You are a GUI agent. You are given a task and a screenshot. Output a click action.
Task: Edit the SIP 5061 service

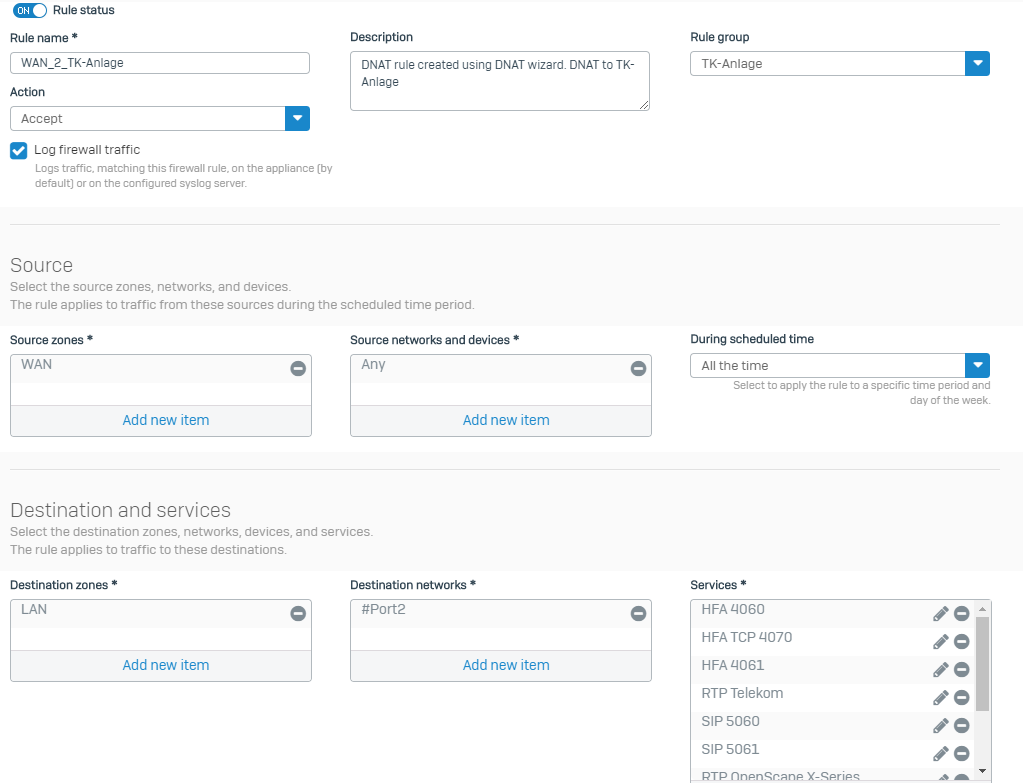(x=941, y=754)
